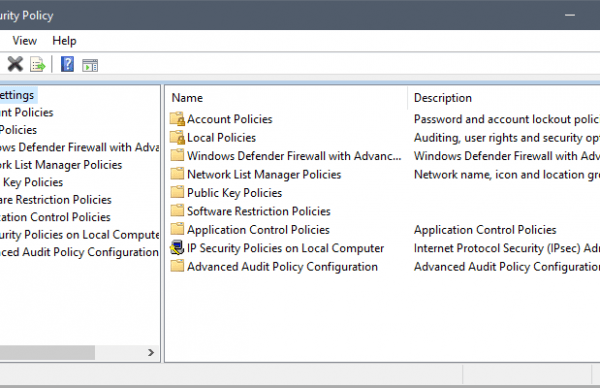Screen dimensions: 600x388
Task: Click the Application Control Policies folder icon
Action: click(177, 229)
